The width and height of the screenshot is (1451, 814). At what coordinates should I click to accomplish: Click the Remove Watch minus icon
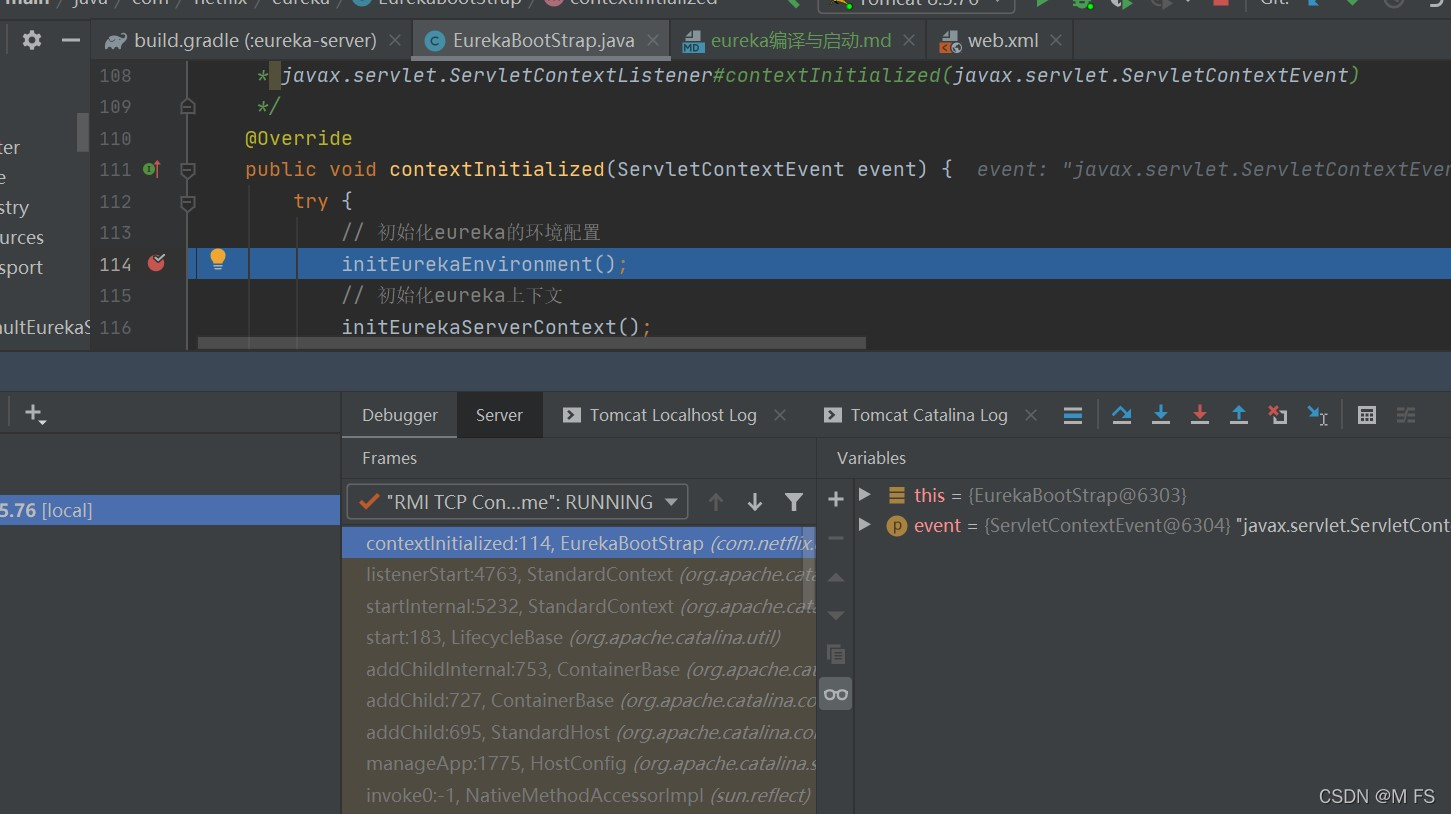(836, 538)
